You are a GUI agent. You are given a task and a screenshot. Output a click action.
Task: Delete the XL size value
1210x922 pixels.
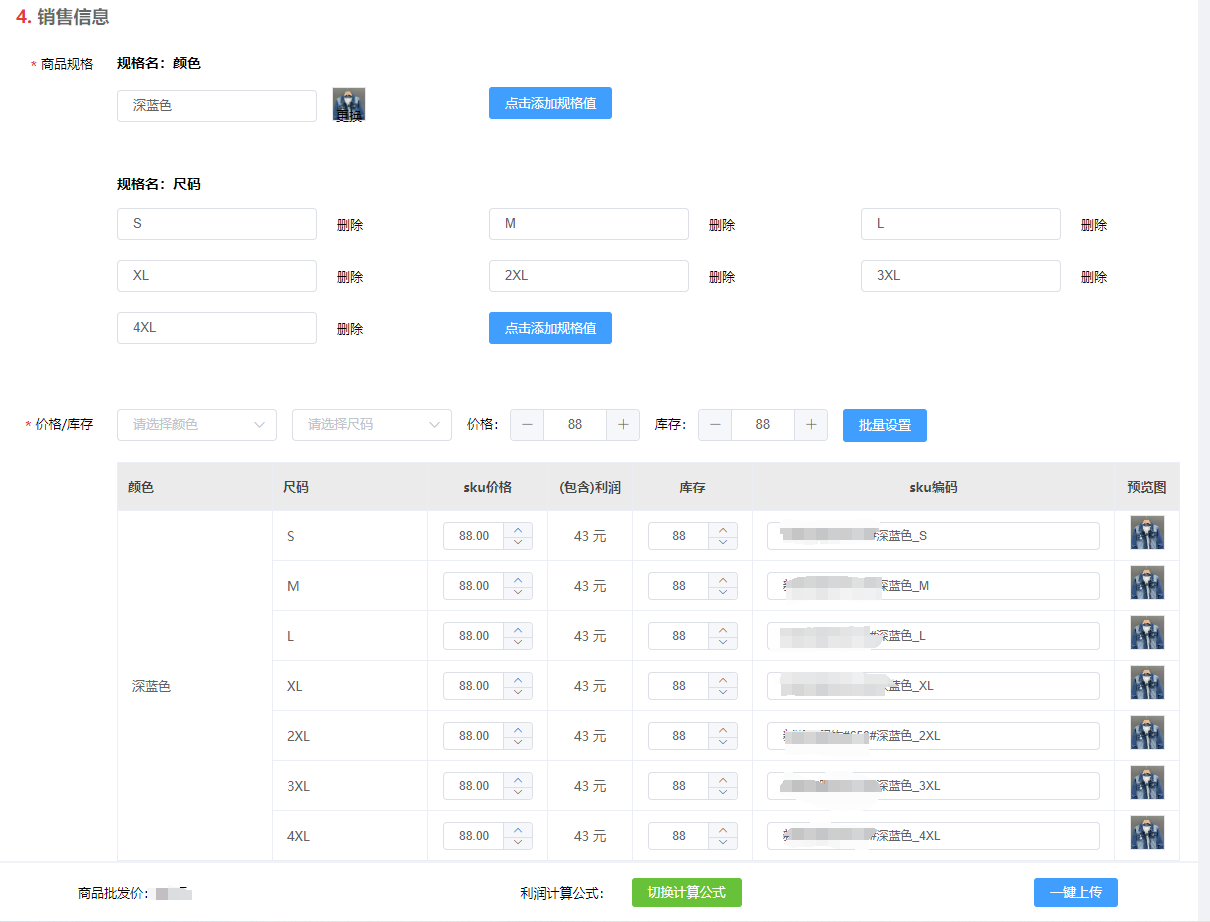coord(350,277)
